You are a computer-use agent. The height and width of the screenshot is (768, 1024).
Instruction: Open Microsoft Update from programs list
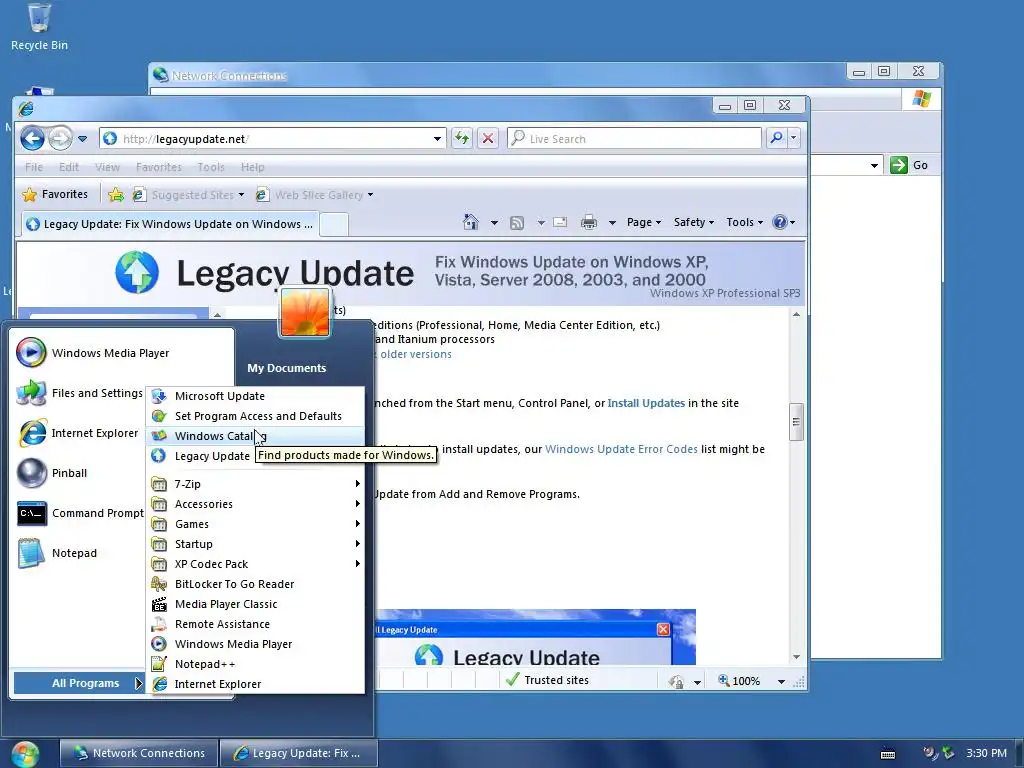tap(255, 396)
